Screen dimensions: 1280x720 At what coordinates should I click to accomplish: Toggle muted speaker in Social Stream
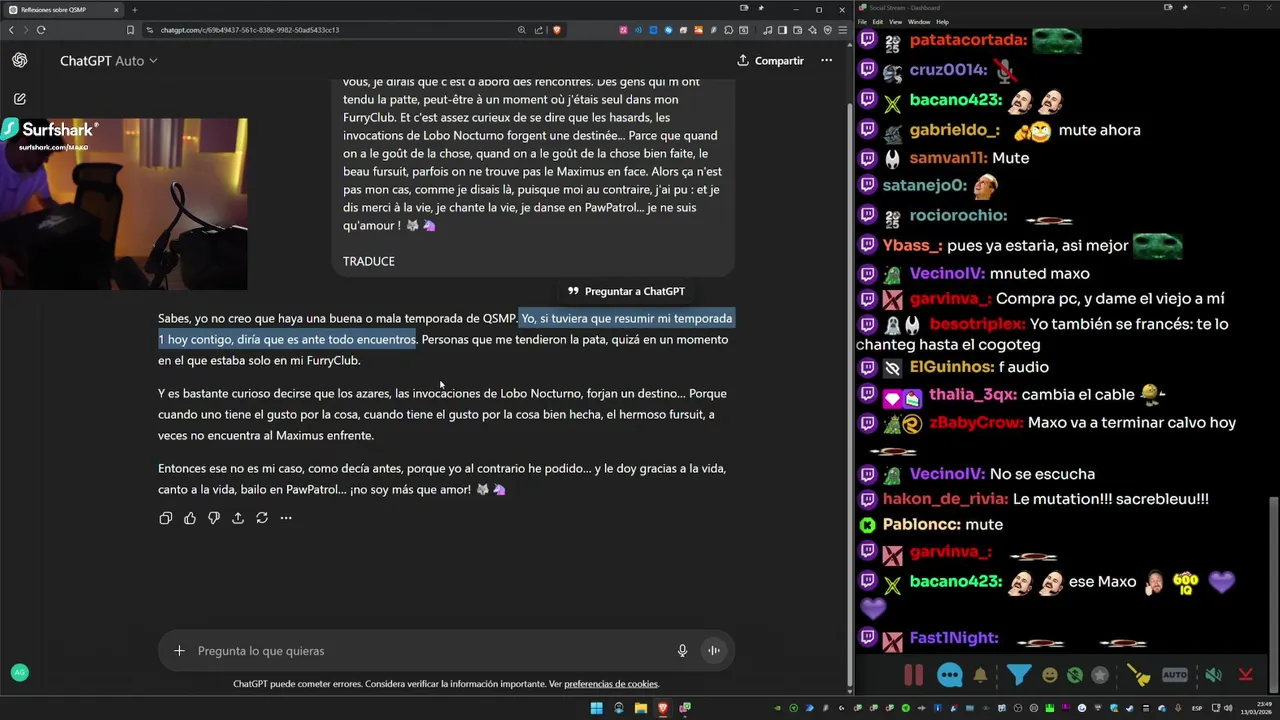1213,675
